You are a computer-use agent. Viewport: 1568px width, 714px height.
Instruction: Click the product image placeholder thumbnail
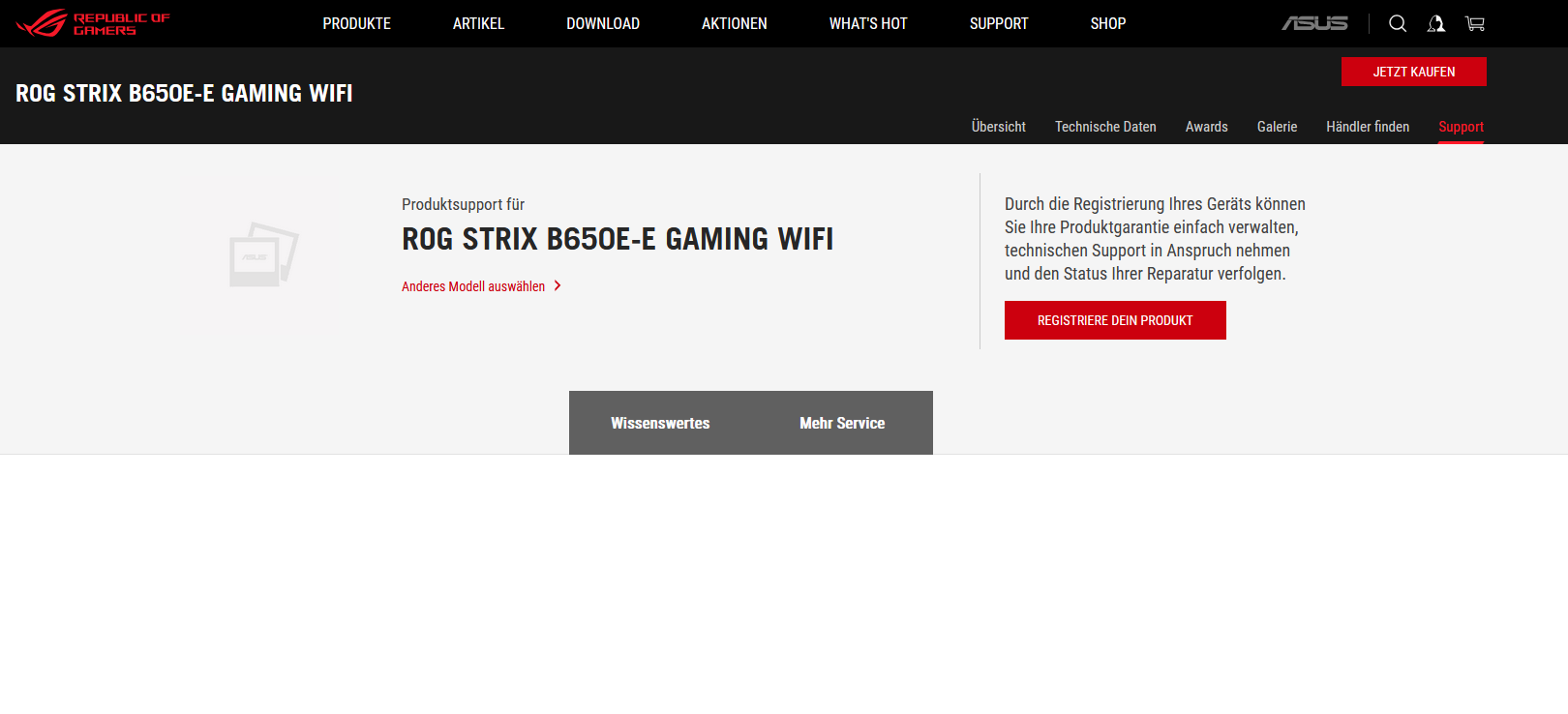264,254
